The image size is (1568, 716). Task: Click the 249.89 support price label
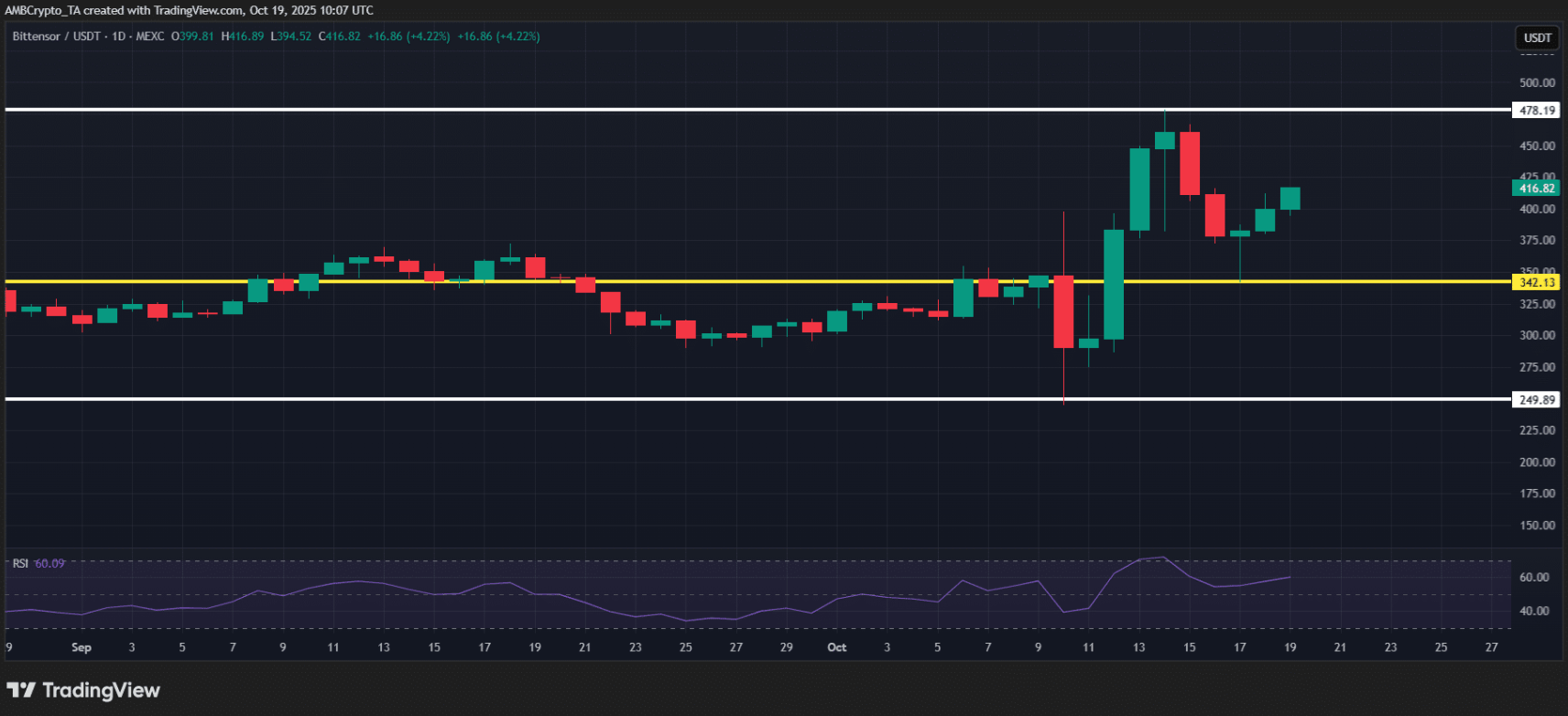point(1537,400)
